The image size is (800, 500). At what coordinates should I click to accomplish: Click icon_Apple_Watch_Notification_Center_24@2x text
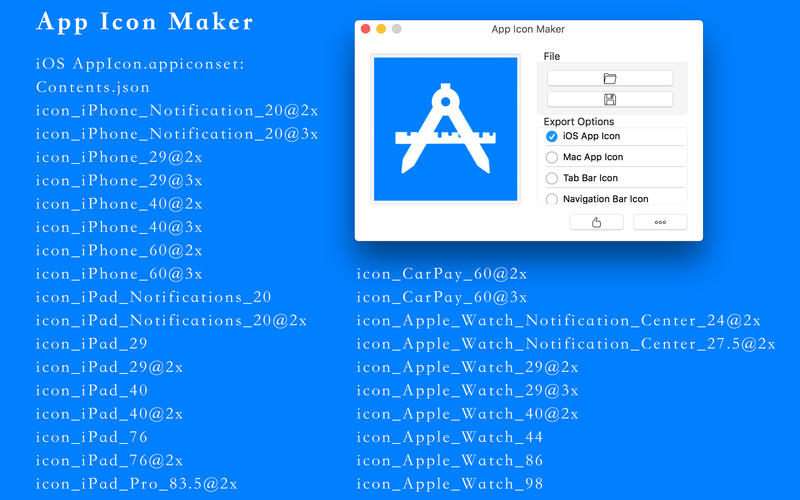pos(559,321)
